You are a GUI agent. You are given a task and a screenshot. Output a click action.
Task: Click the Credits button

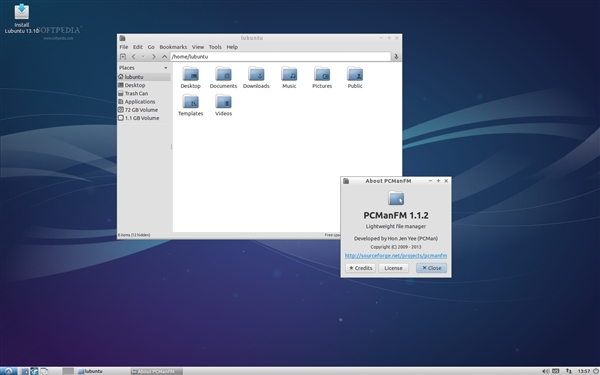(360, 268)
